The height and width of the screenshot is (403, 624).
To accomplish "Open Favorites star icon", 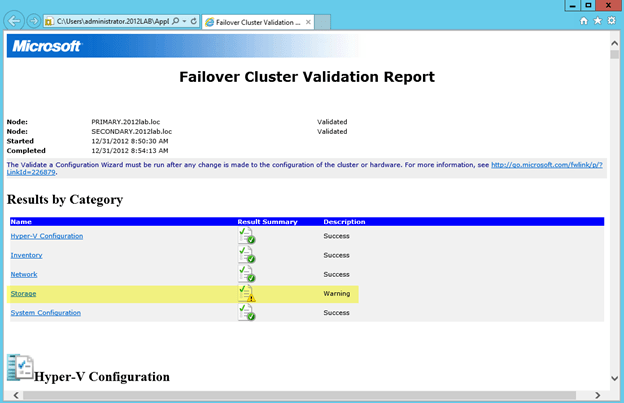I will (x=598, y=20).
